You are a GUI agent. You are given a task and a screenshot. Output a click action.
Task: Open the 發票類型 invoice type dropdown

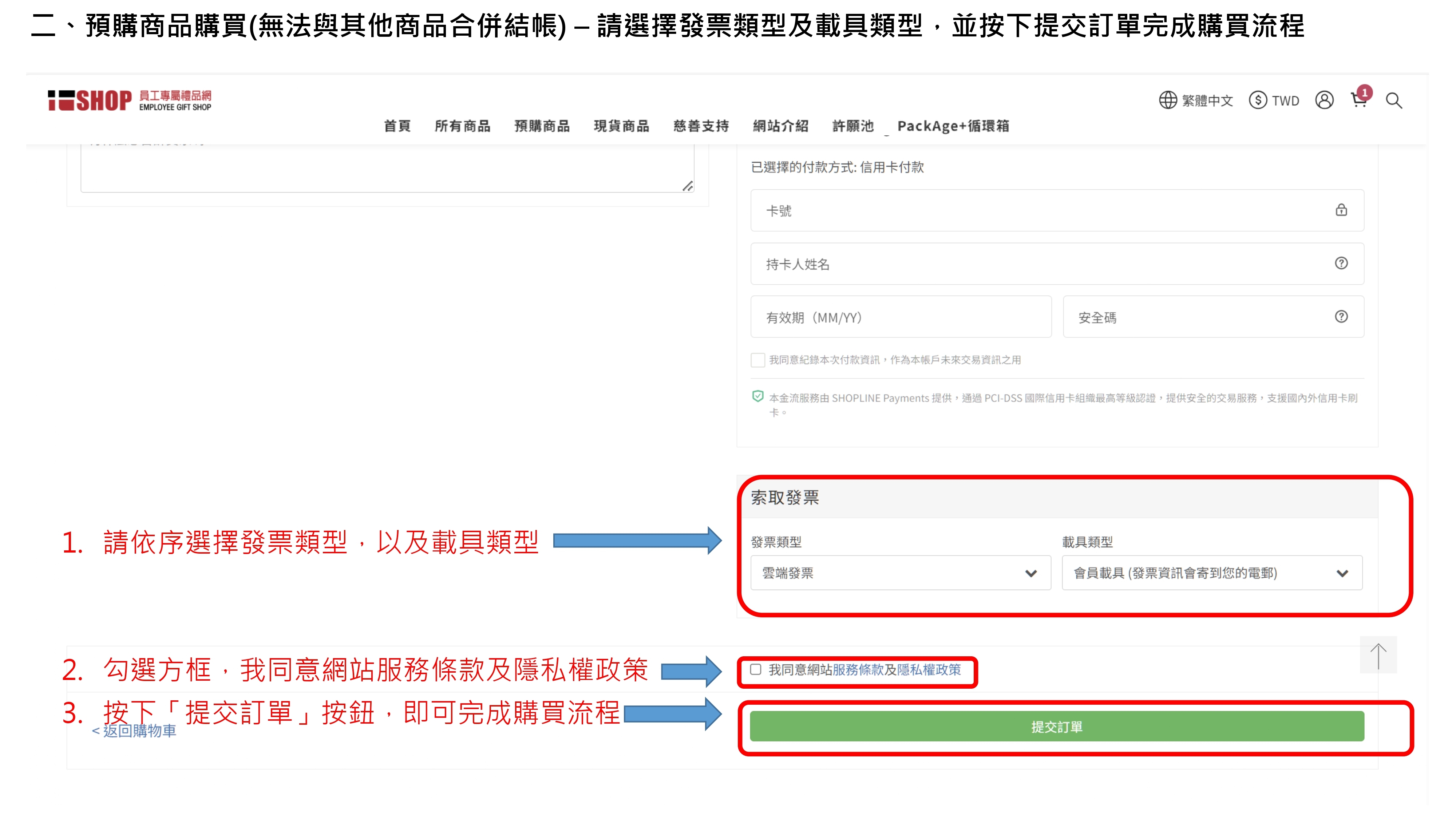pos(901,573)
